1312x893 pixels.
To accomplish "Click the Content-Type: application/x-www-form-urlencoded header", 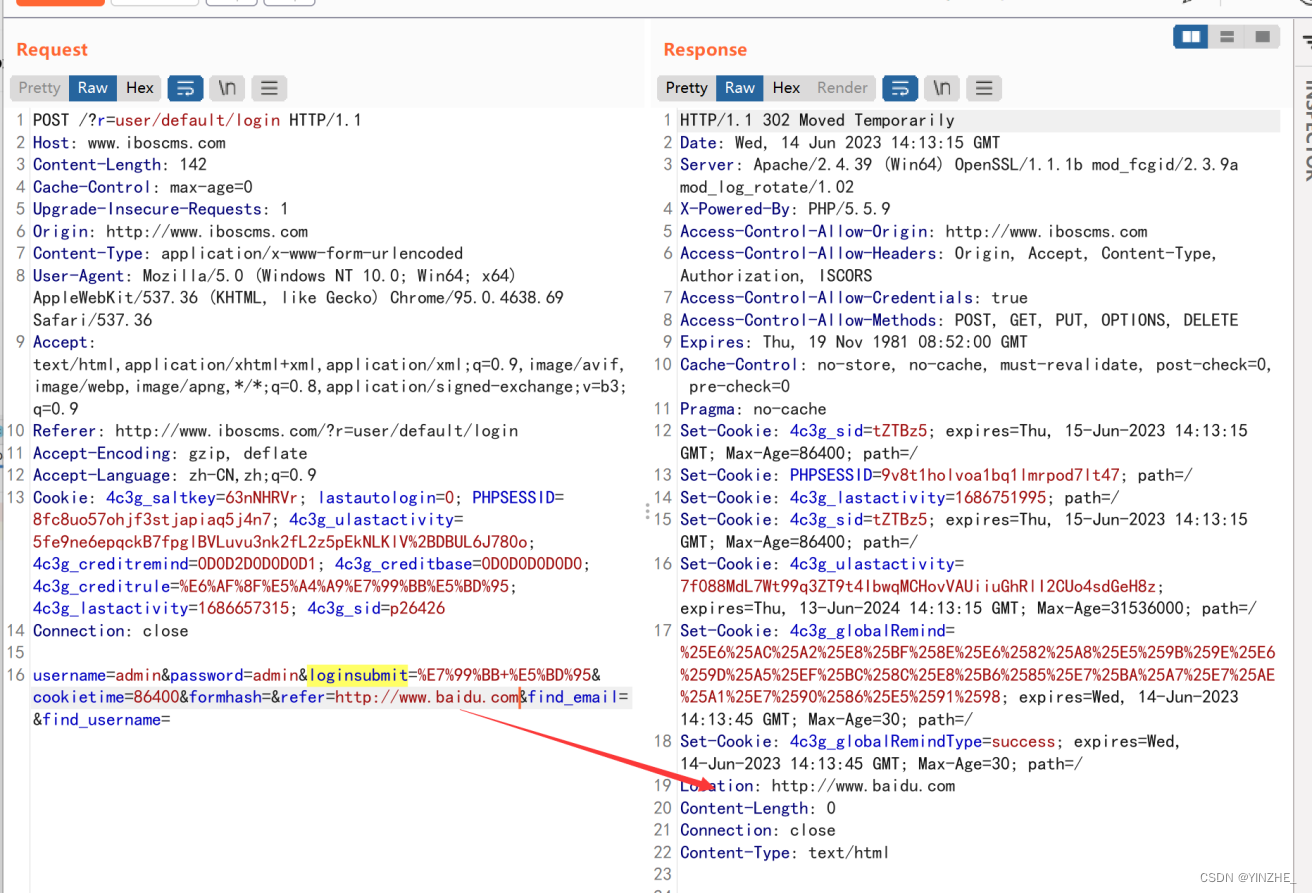I will (248, 253).
